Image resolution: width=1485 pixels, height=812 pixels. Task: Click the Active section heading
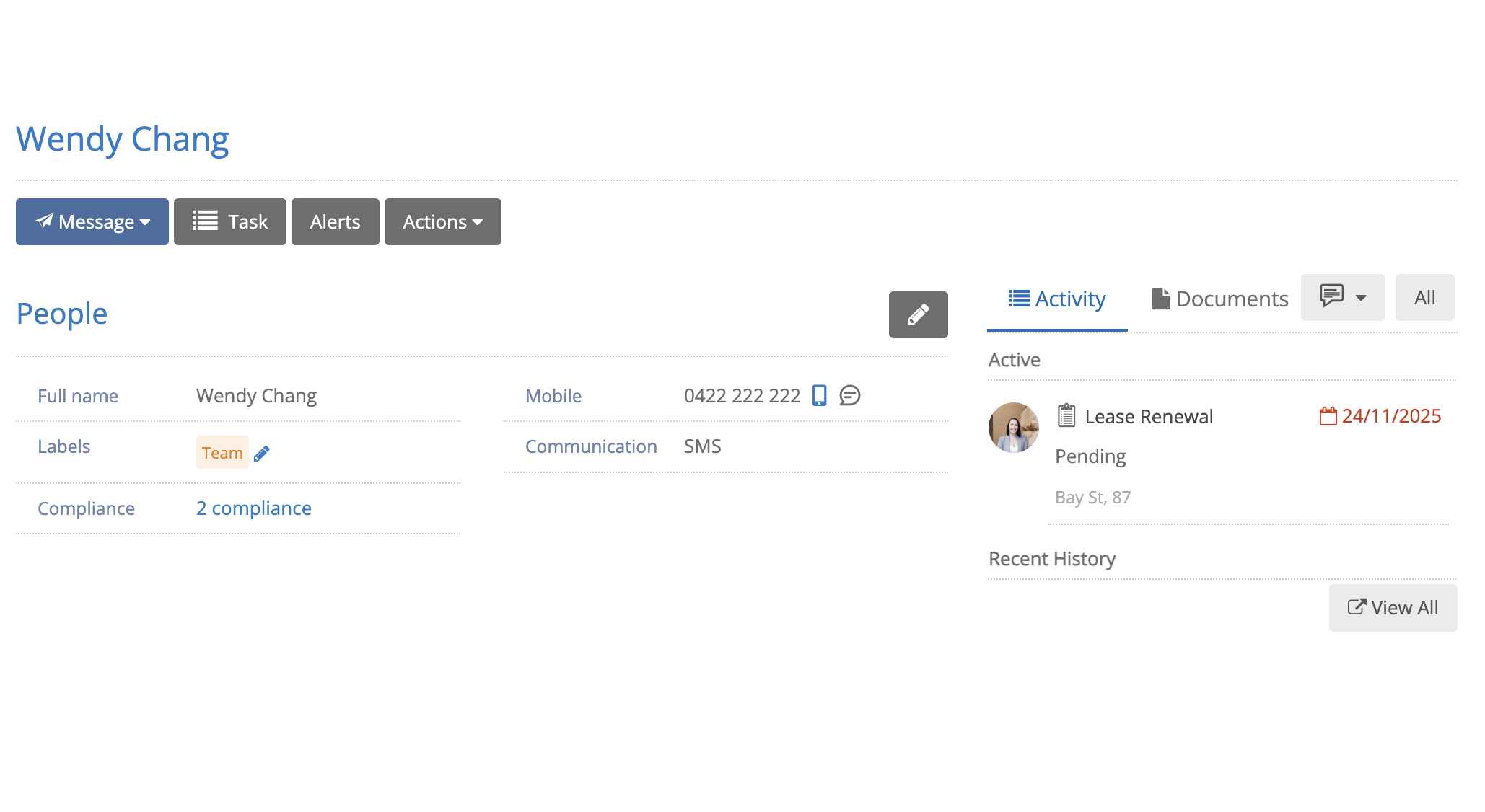[1015, 360]
